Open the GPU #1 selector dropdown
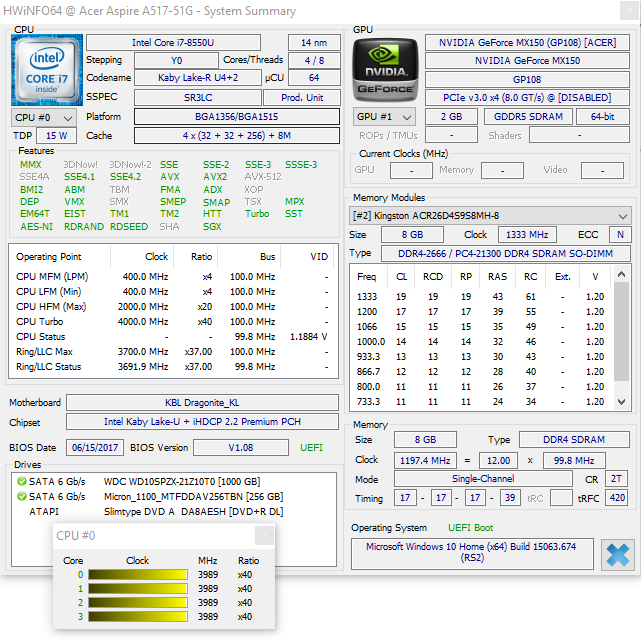Image resolution: width=641 pixels, height=640 pixels. [x=384, y=117]
